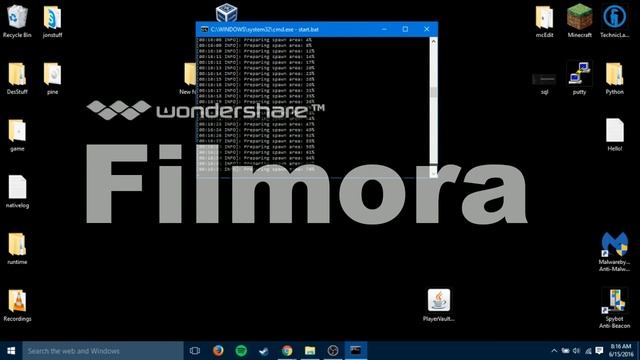
Task: Close the cmd.exe start.bat window
Action: click(x=427, y=29)
